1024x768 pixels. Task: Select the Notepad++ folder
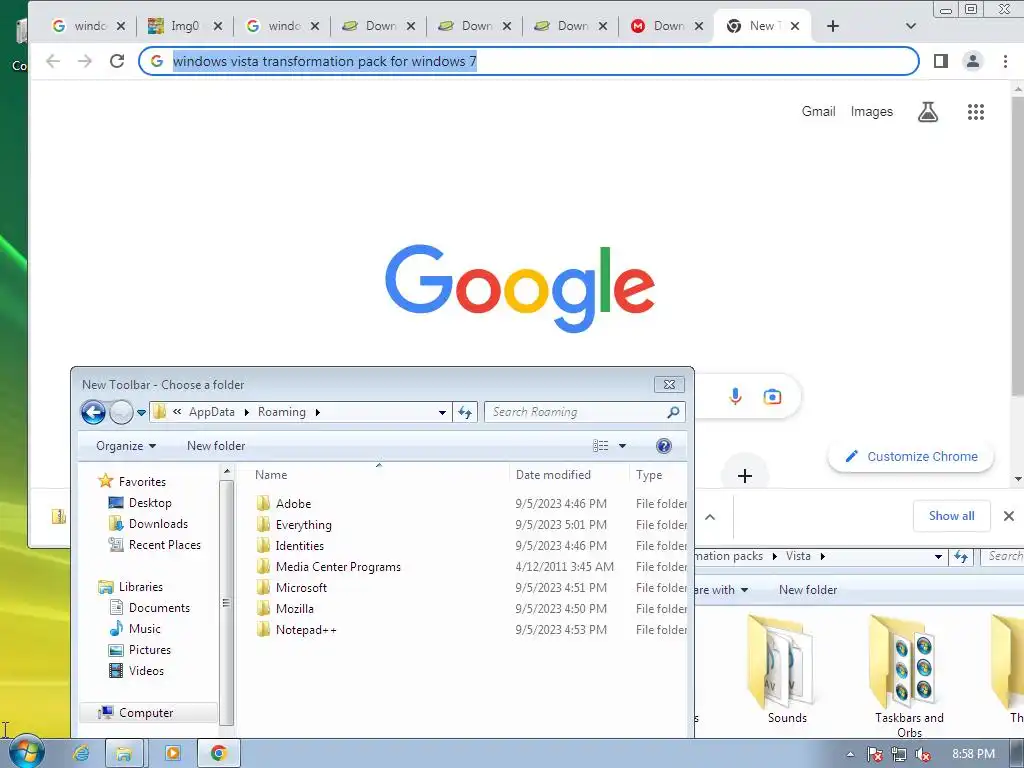306,630
